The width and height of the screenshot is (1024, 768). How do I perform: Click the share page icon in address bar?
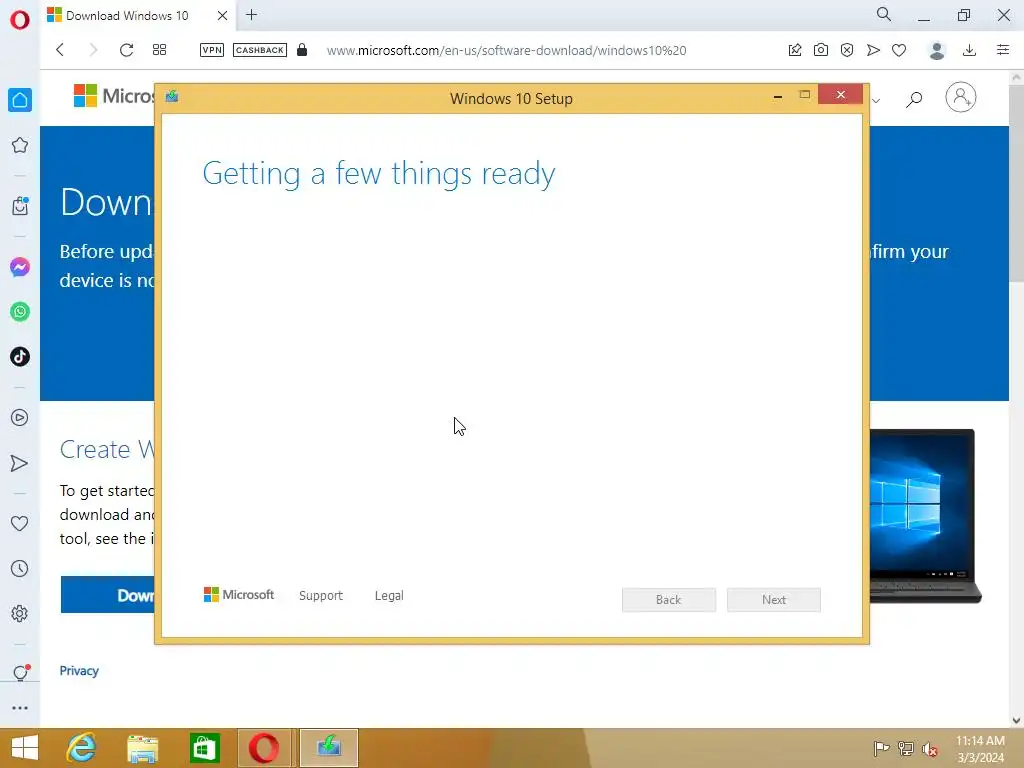[795, 50]
